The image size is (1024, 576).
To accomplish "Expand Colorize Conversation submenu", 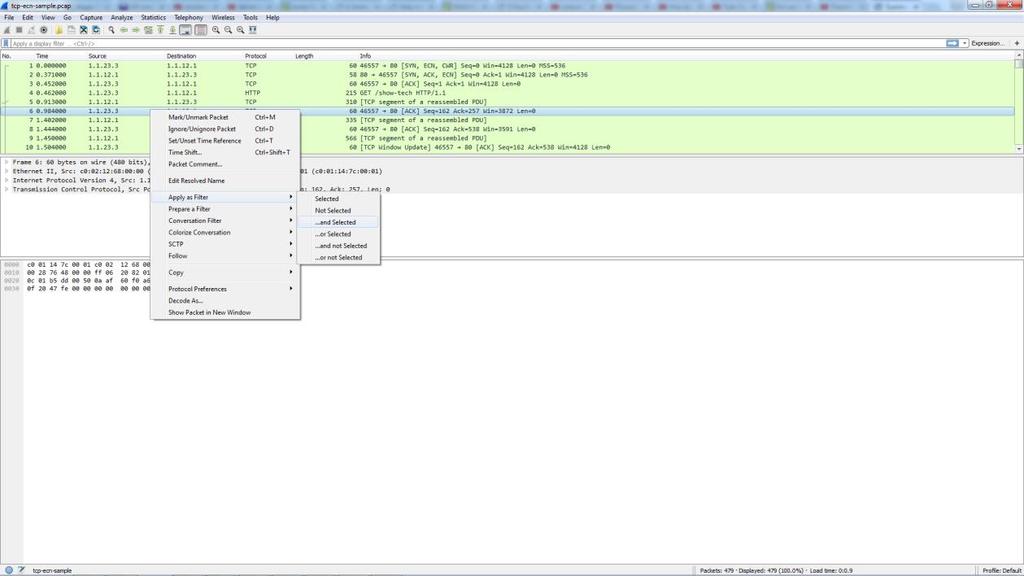I will 225,232.
